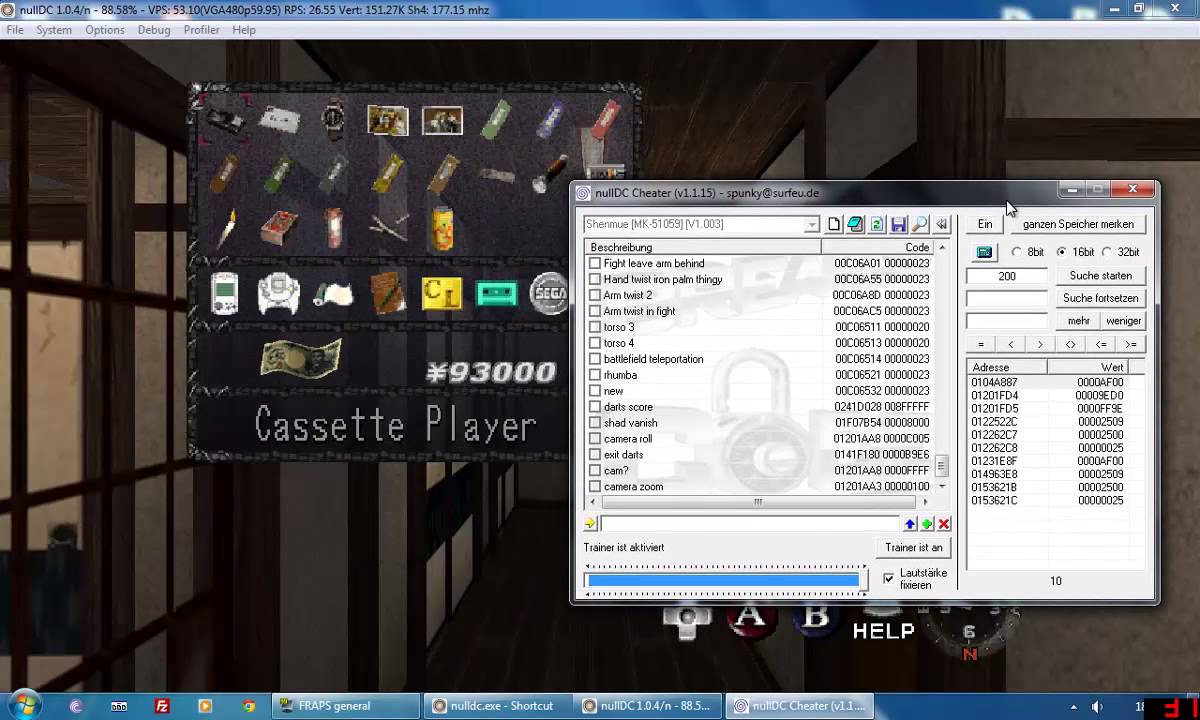1200x720 pixels.
Task: Click the yellow arrow icon left of entry field
Action: 590,524
